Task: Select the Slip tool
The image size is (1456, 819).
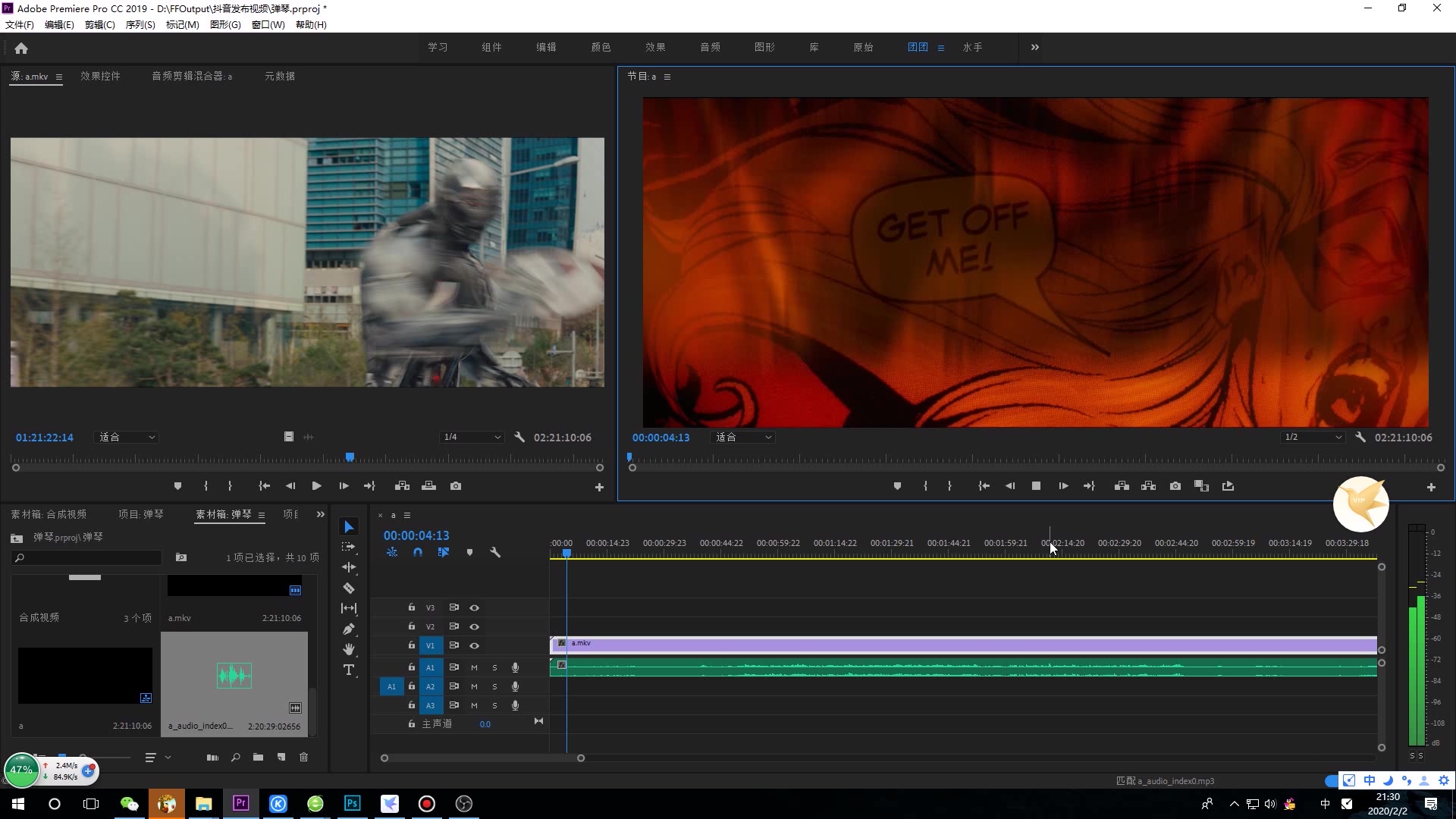Action: [x=349, y=608]
